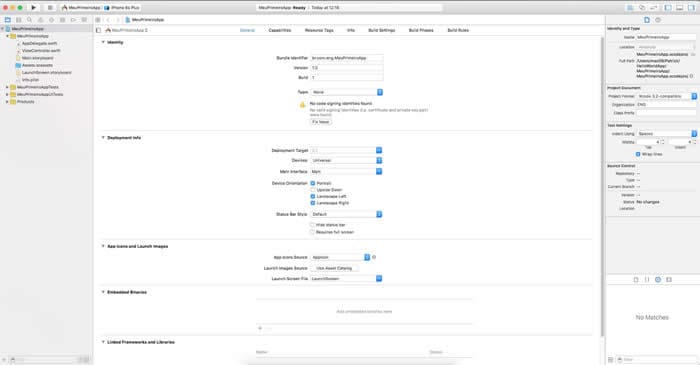Select the iPhone 6s Plus run destination
Image resolution: width=700 pixels, height=365 pixels.
122,8
